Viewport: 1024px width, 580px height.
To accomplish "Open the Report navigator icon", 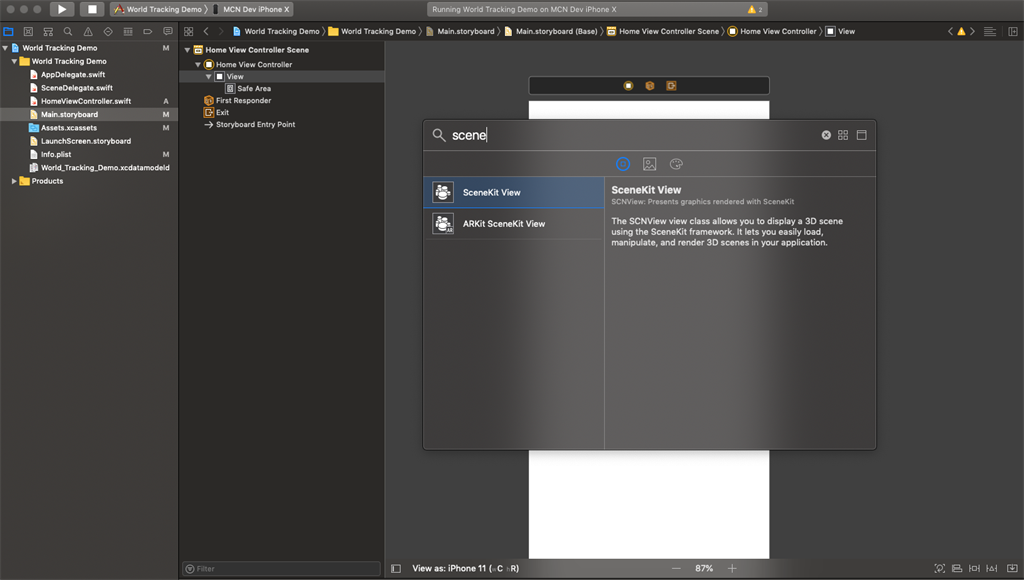I will pyautogui.click(x=168, y=31).
